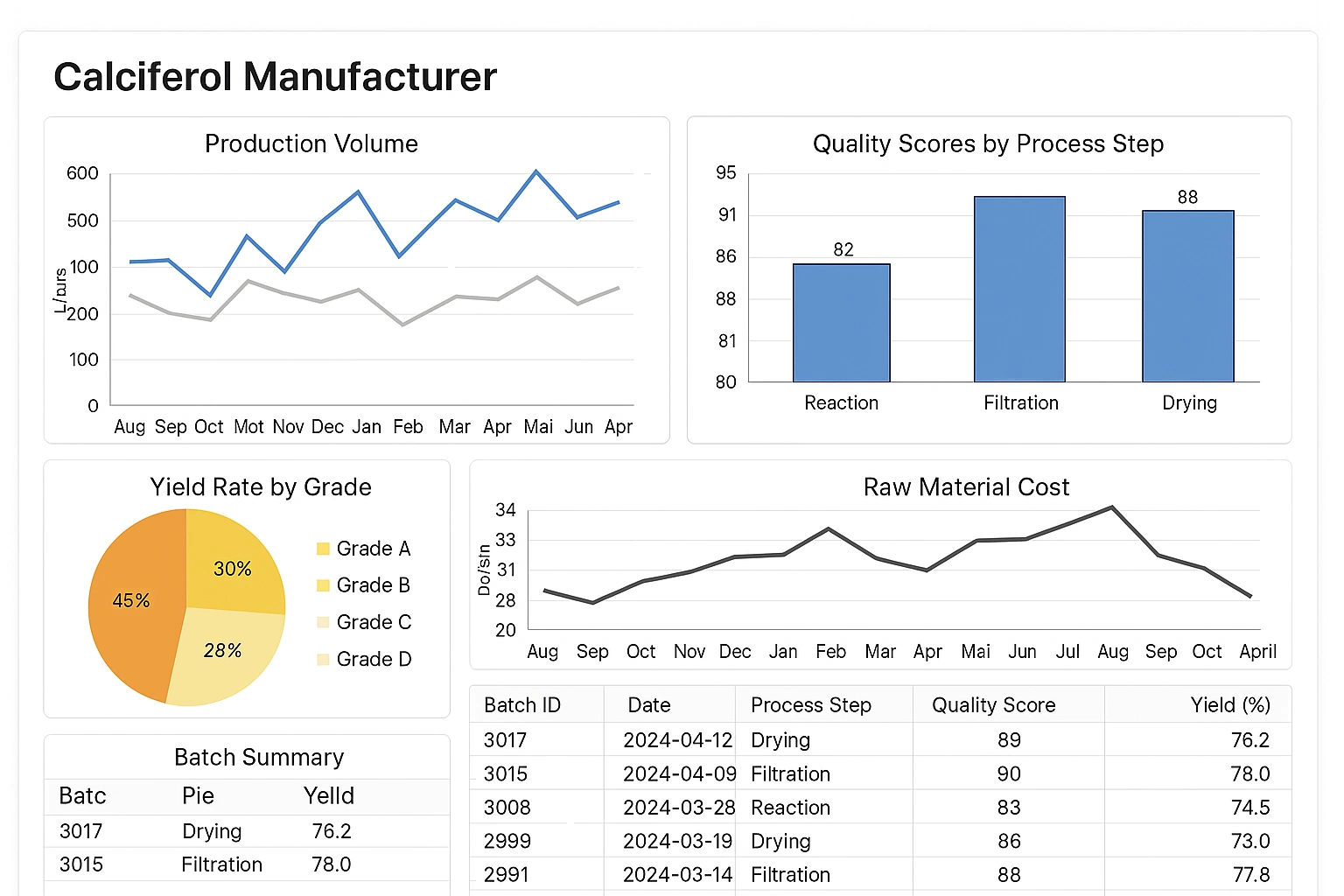Screen dimensions: 1344x896
Task: Click the Raw Material Cost peak at Aug
Action: coord(1112,507)
